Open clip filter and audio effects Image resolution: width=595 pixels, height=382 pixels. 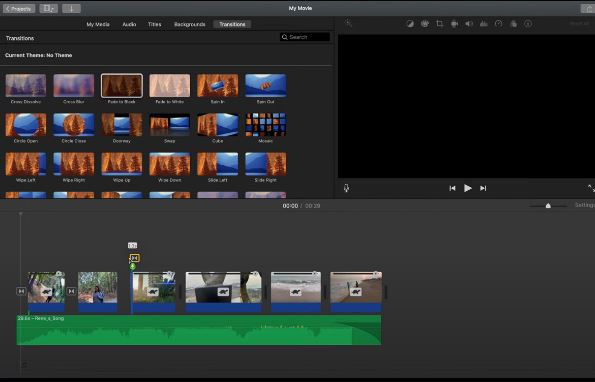[513, 24]
